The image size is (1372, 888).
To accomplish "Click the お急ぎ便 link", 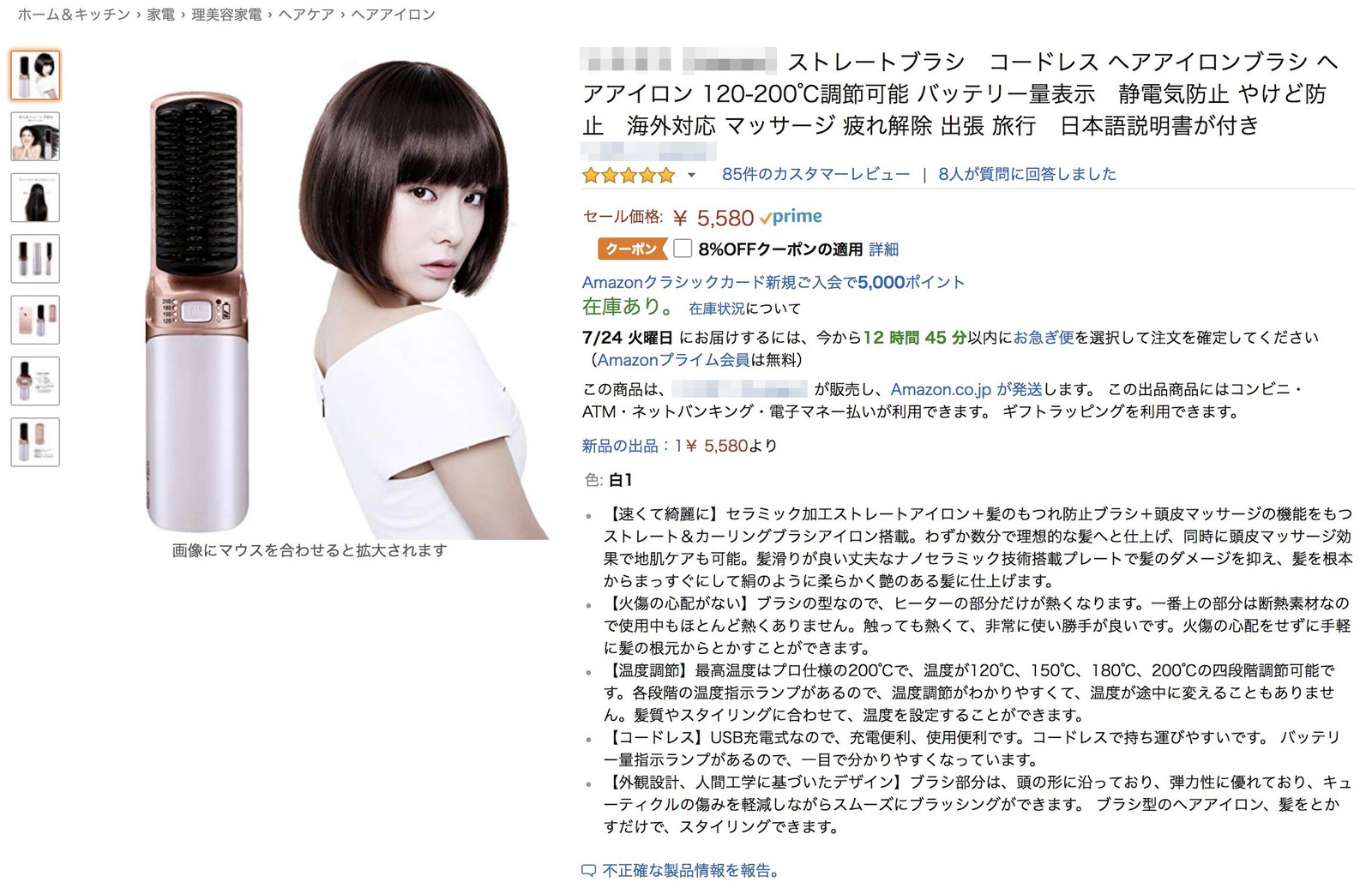I will [x=1044, y=338].
